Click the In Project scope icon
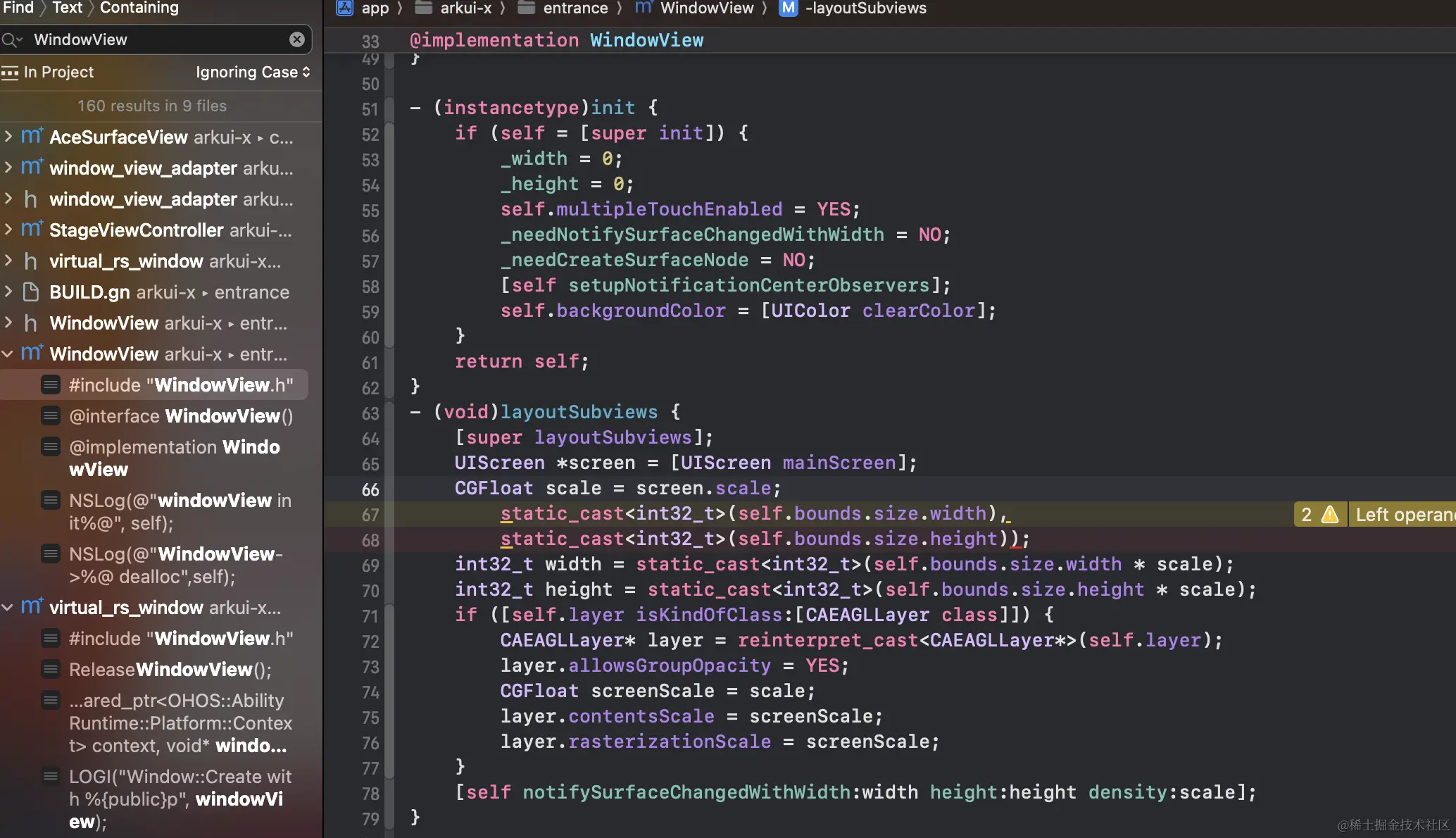This screenshot has height=838, width=1456. pos(10,73)
